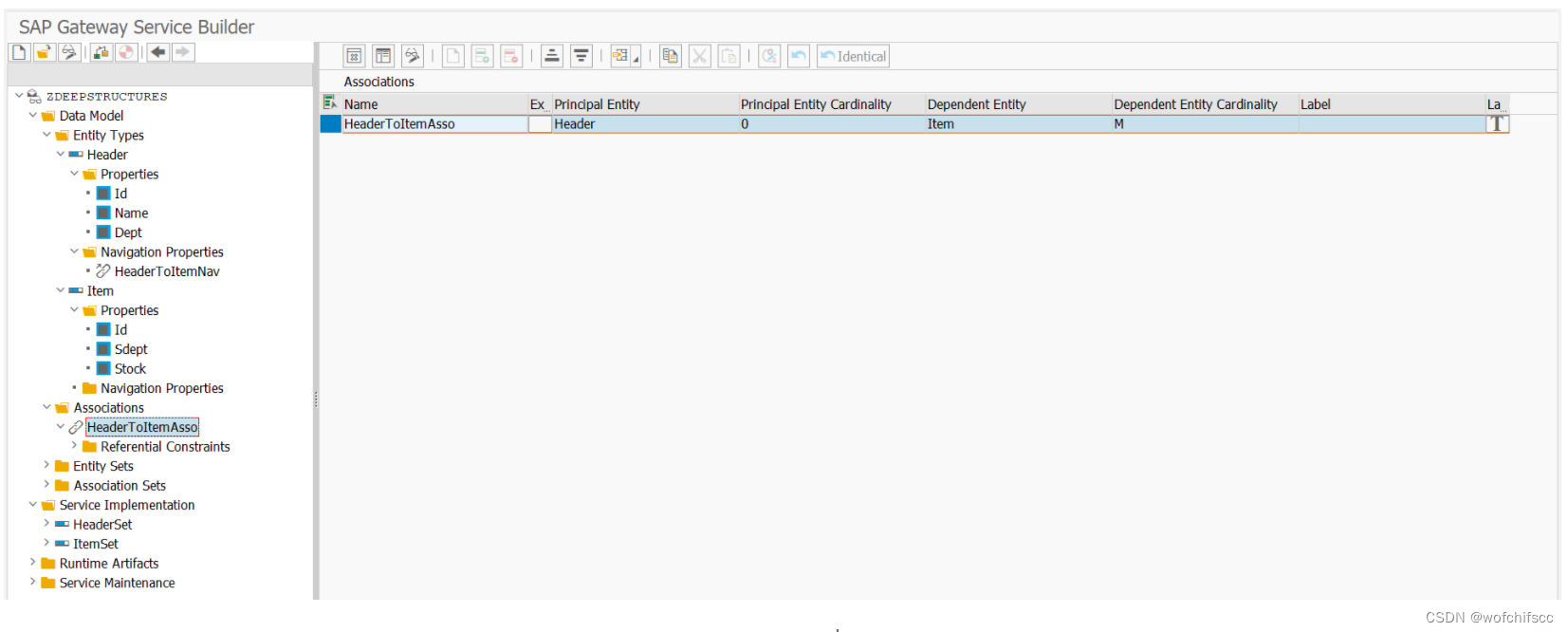Click the orange layout settings icon

(x=620, y=56)
